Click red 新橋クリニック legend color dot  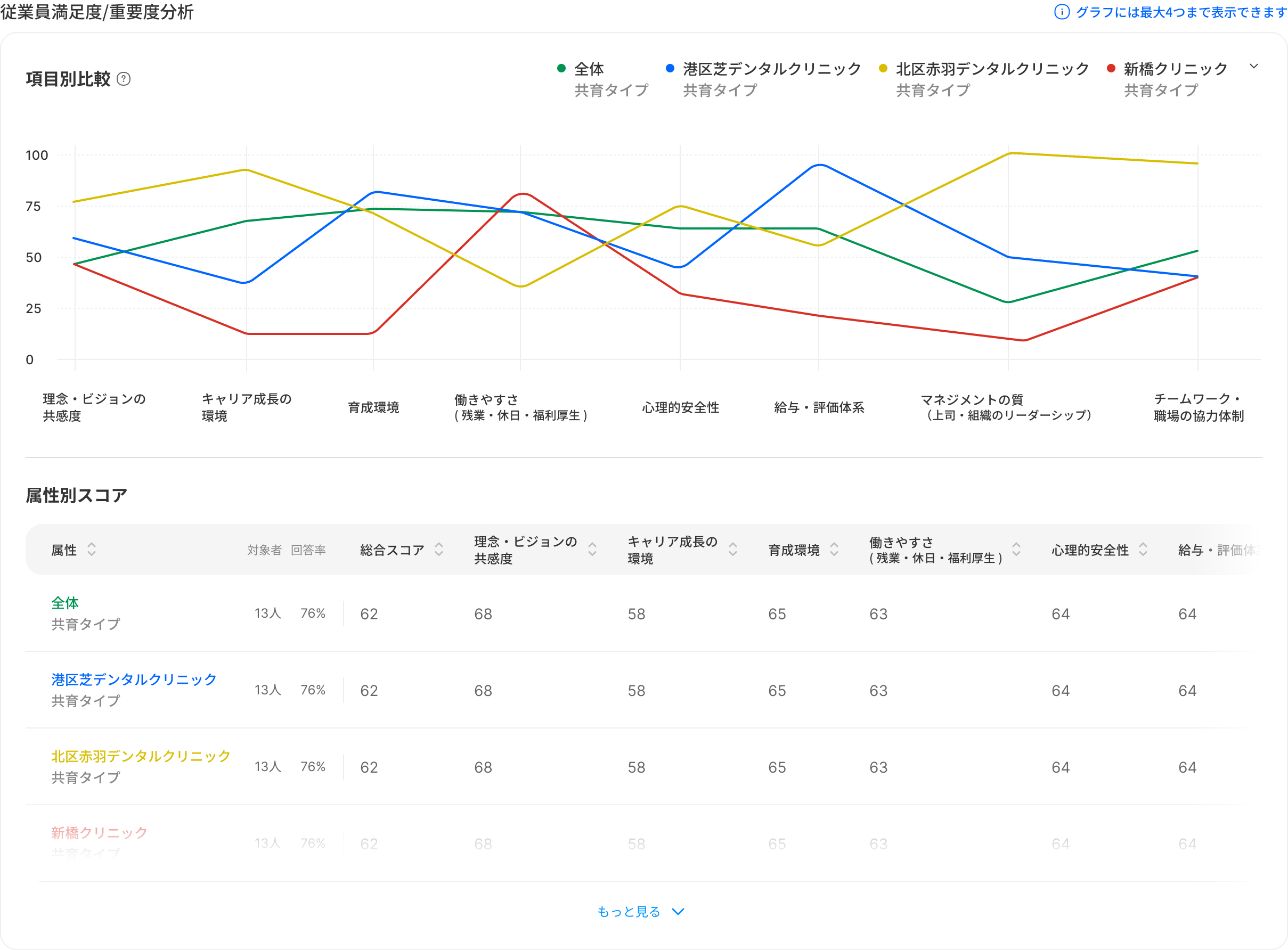pyautogui.click(x=1111, y=69)
